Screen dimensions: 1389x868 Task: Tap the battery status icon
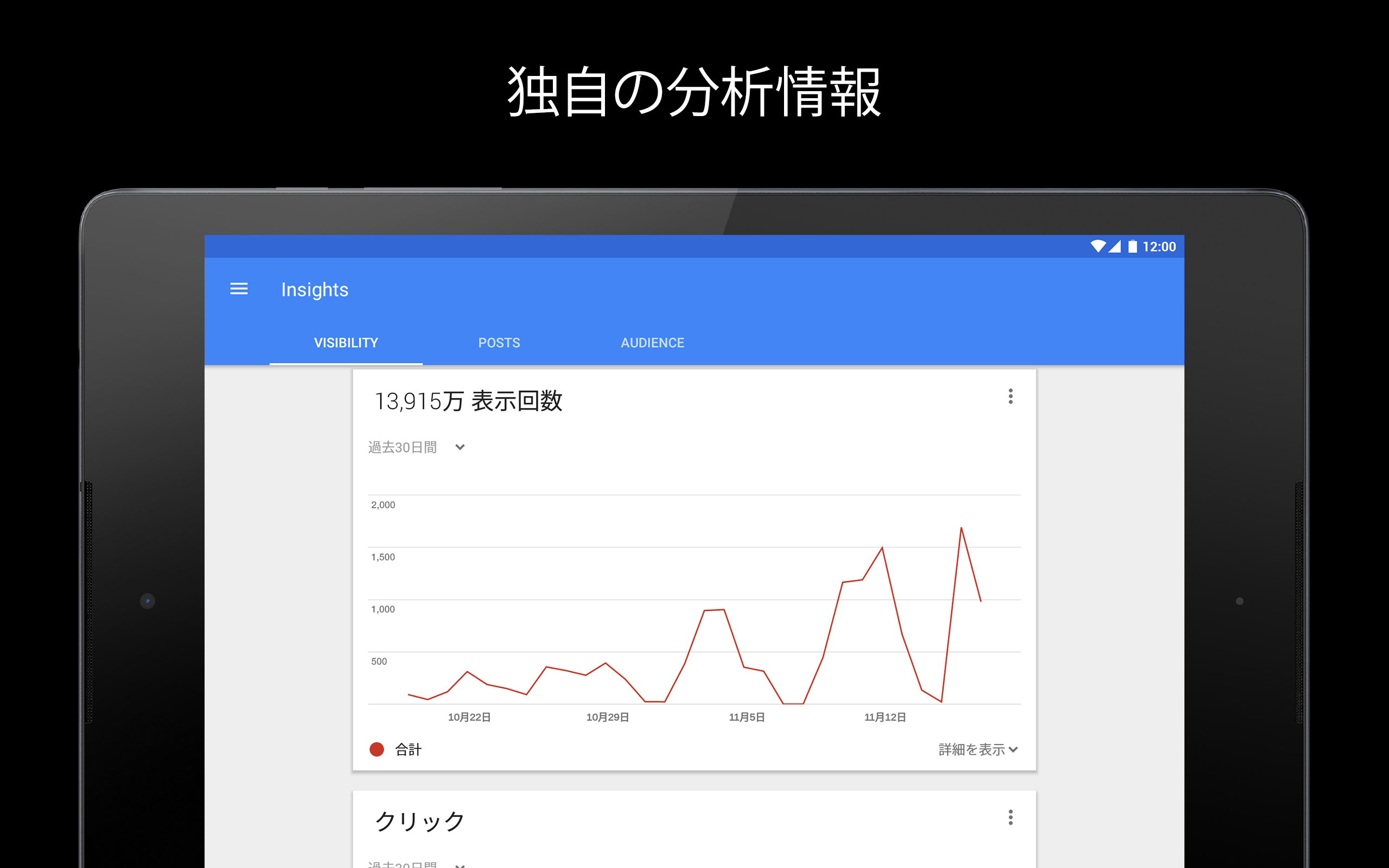click(1132, 246)
